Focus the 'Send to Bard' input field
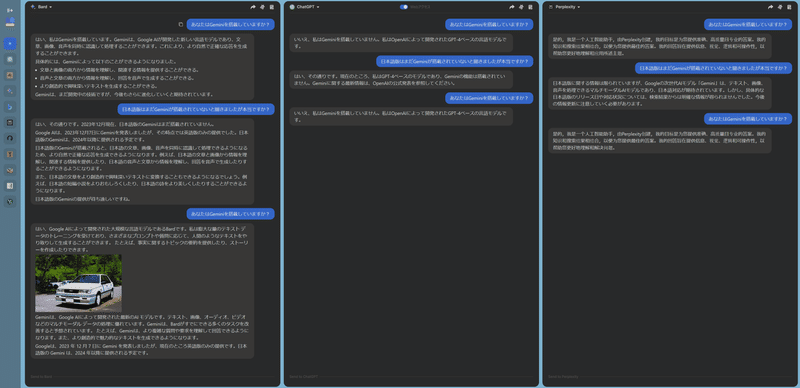The image size is (800, 388). tap(153, 377)
